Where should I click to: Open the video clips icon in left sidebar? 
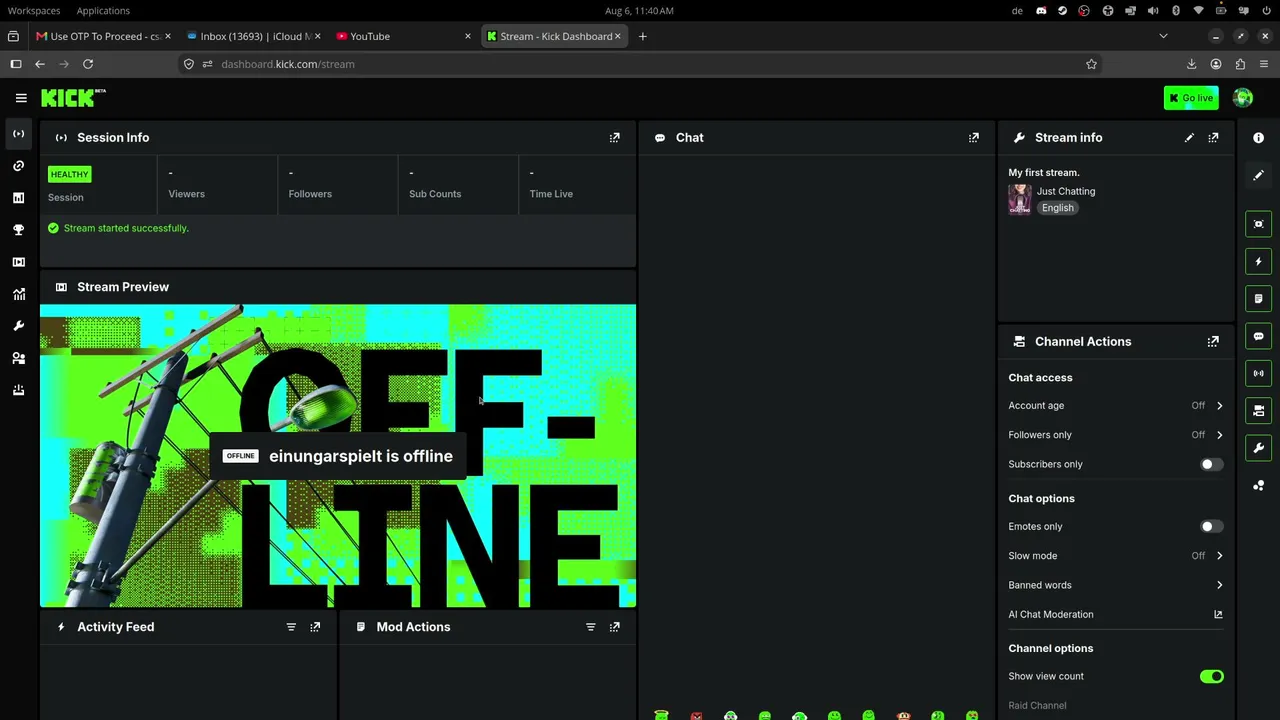tap(18, 262)
